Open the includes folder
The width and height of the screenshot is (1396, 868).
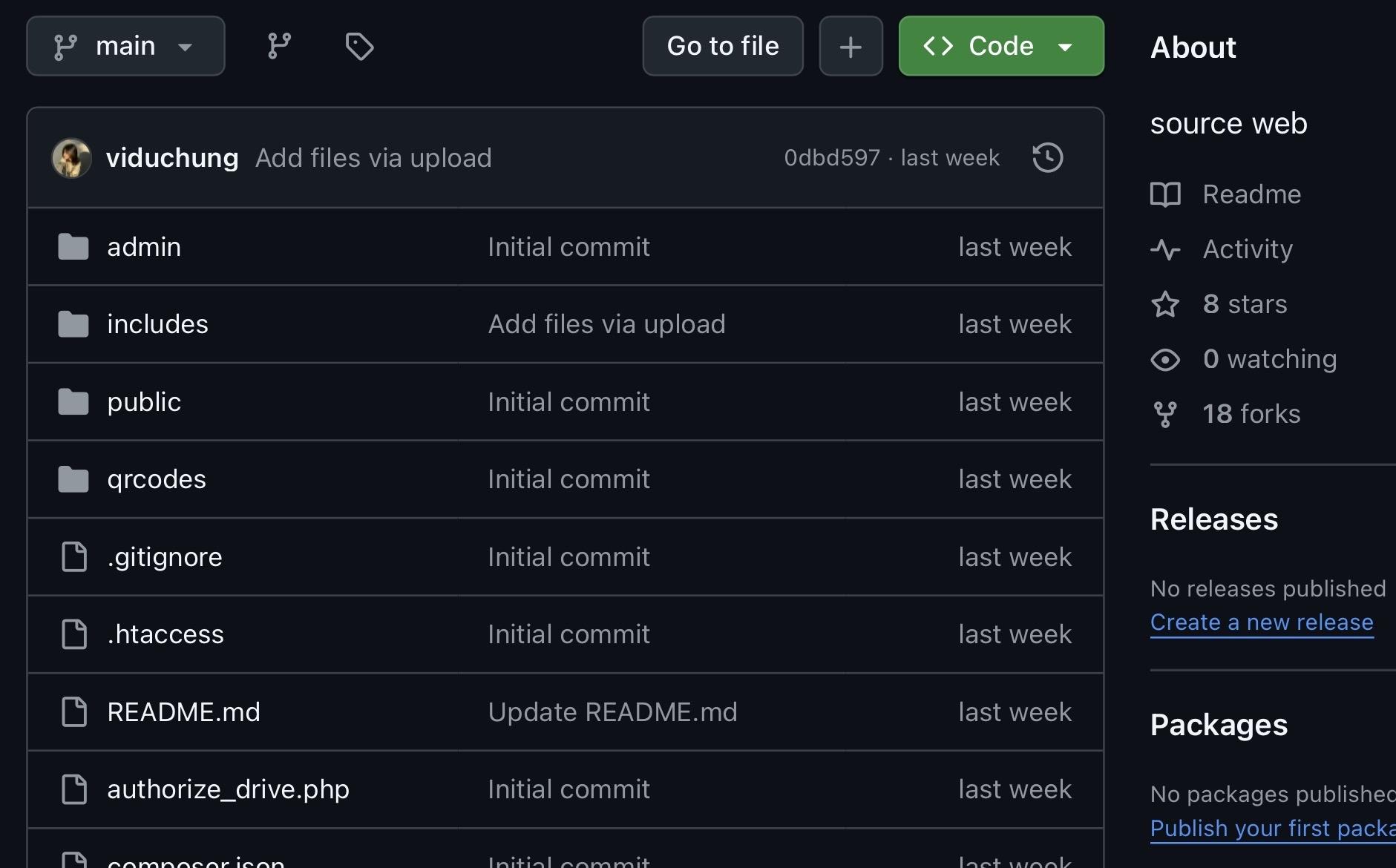pos(157,324)
